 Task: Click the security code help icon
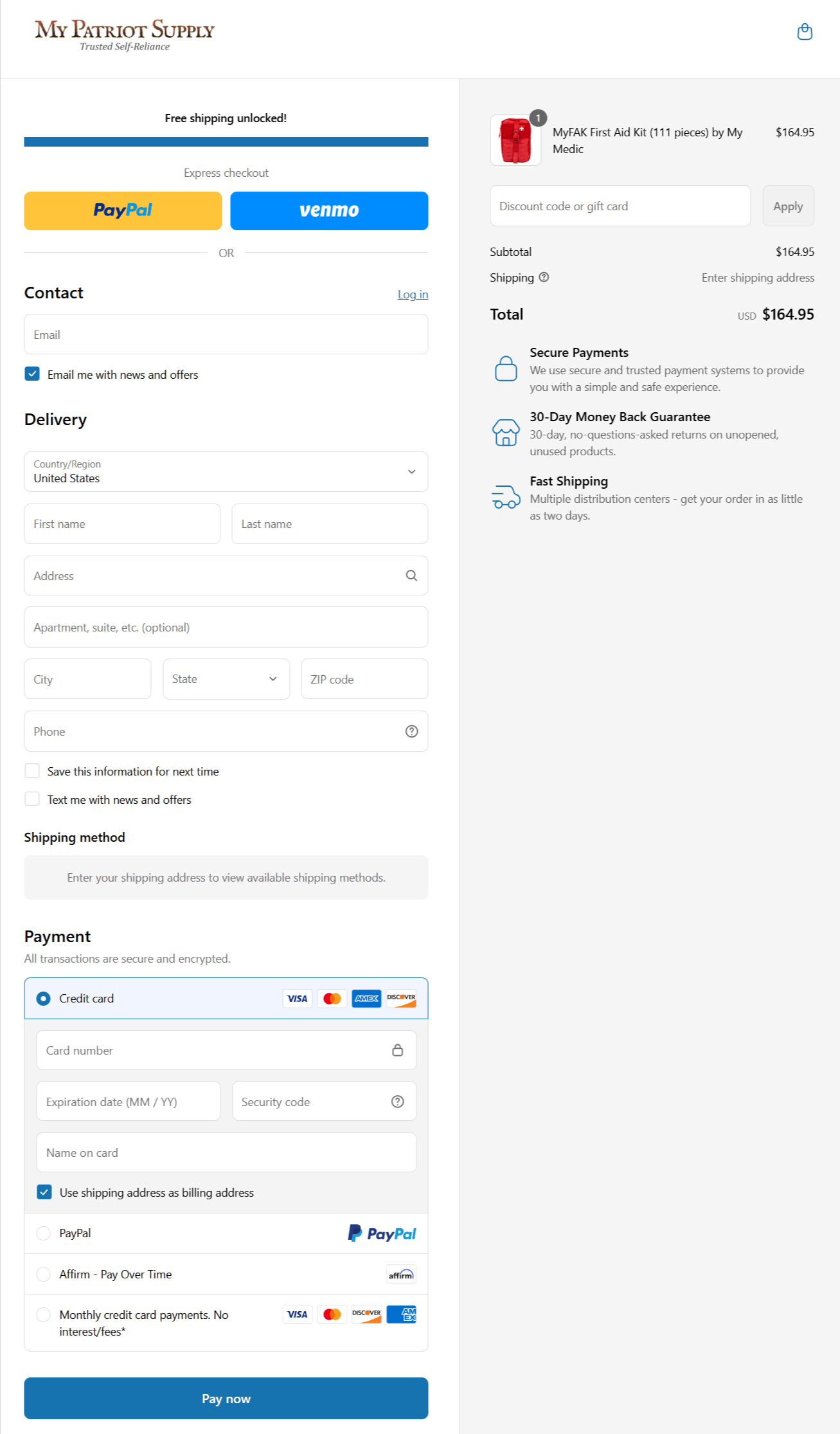pos(397,1102)
